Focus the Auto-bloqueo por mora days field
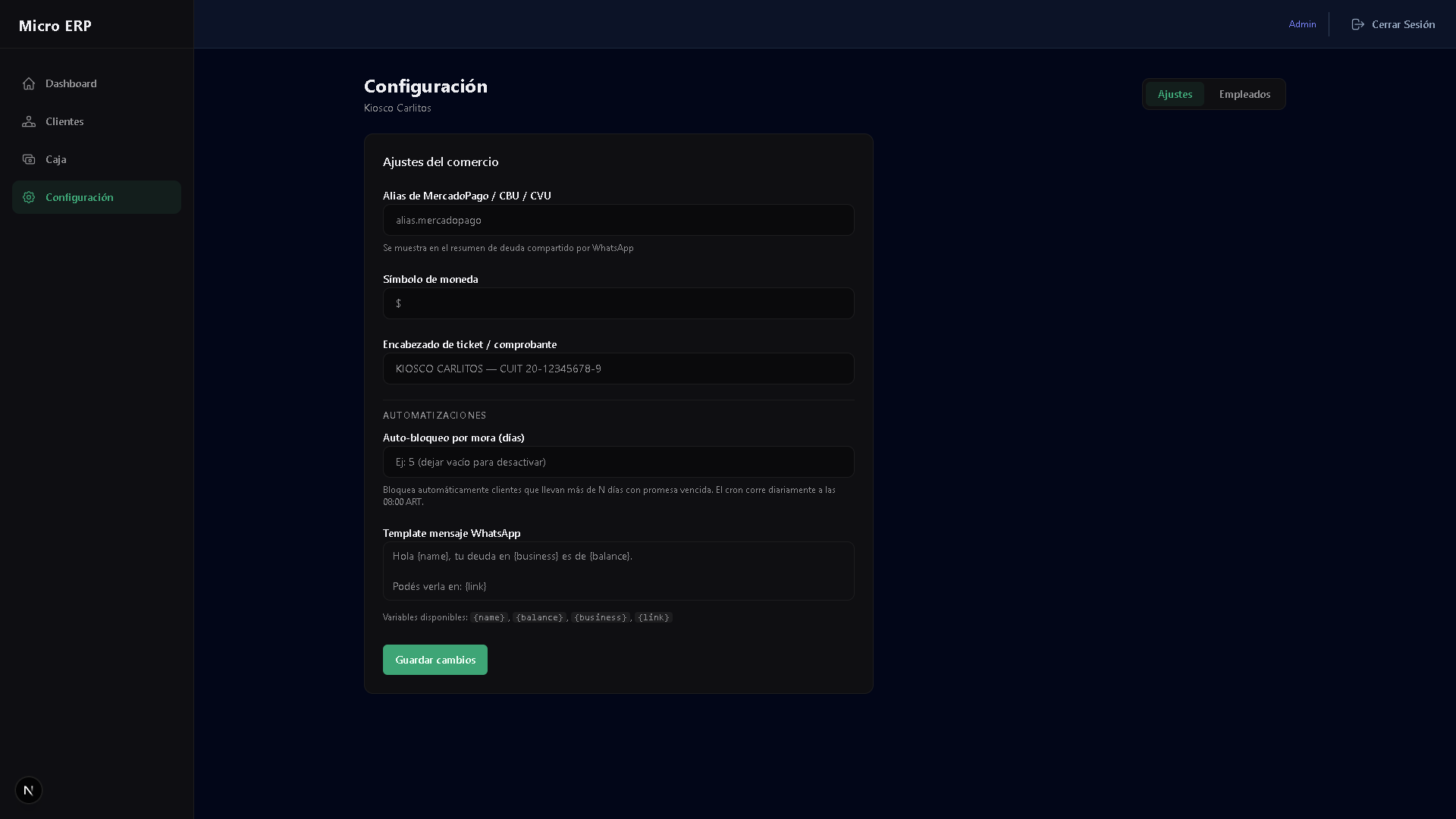This screenshot has height=819, width=1456. point(618,462)
